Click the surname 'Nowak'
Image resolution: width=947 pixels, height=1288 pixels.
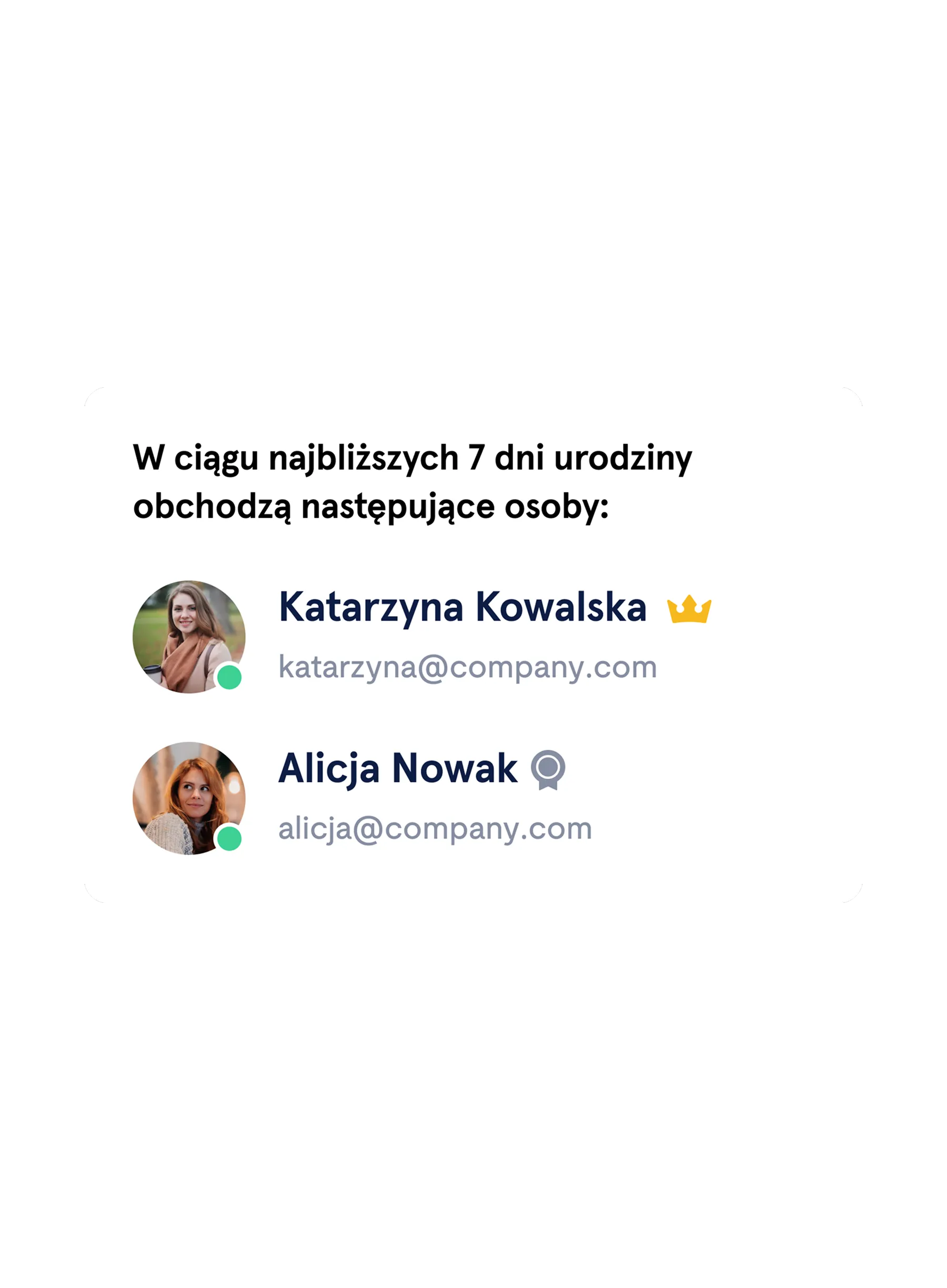click(x=455, y=769)
